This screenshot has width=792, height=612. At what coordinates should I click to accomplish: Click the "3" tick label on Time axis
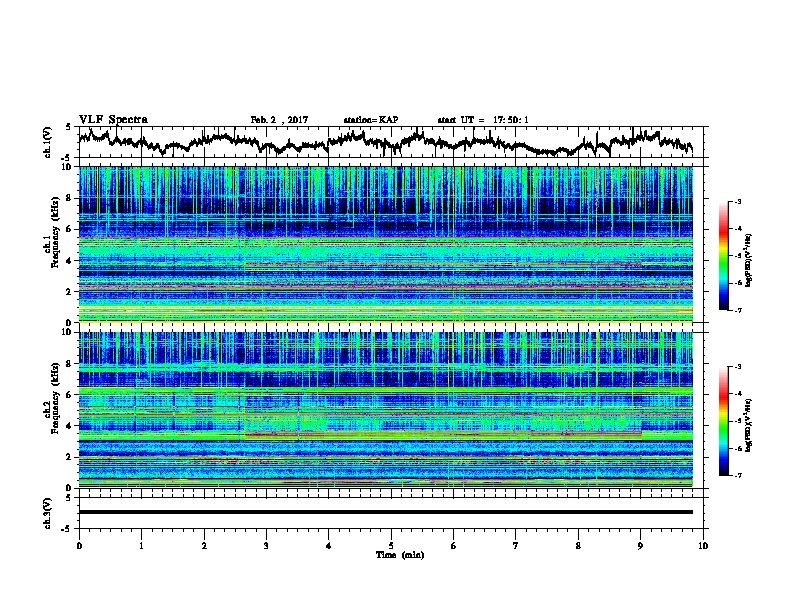click(266, 546)
